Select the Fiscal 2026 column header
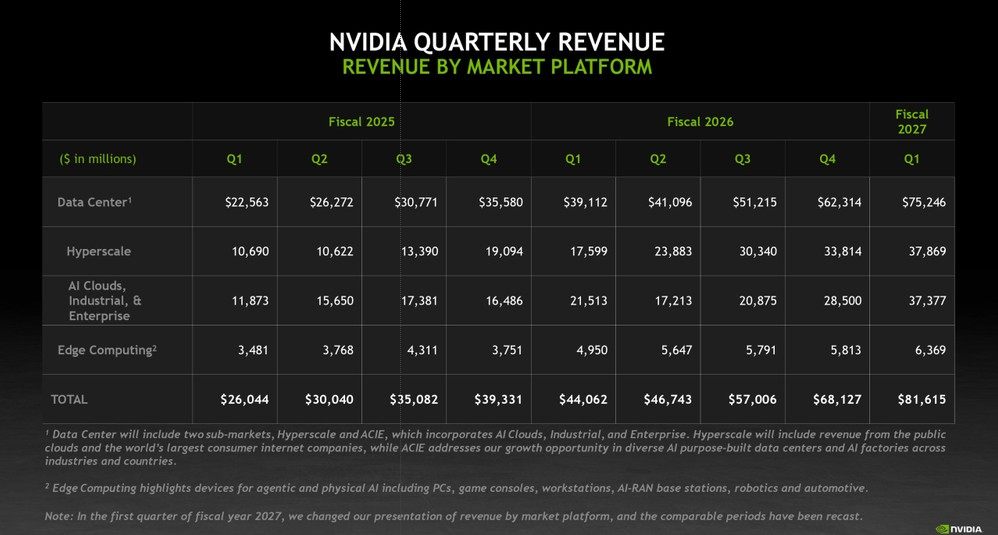998x535 pixels. (700, 122)
